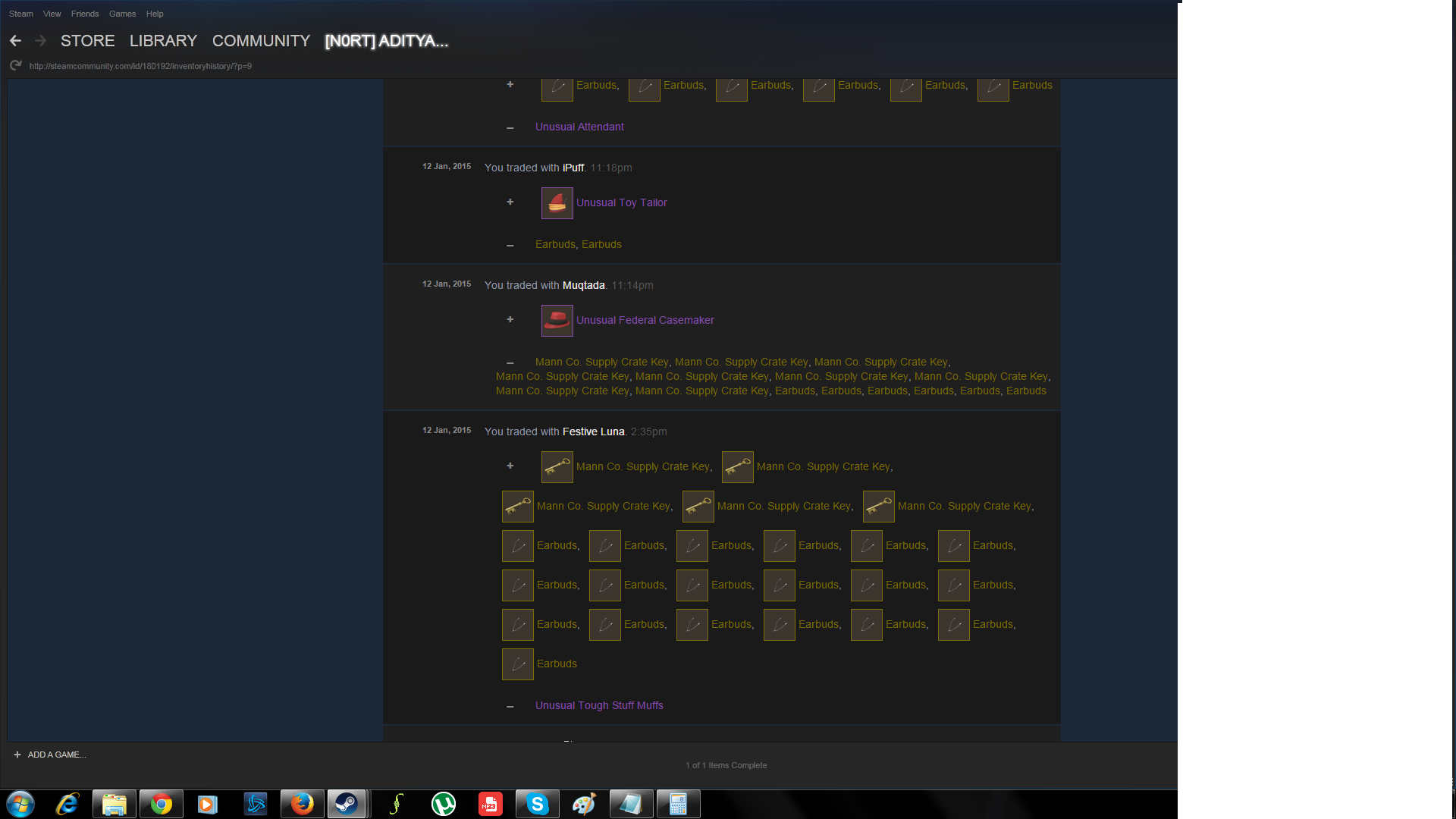1456x819 pixels.
Task: Switch to the LIBRARY tab
Action: coord(163,41)
